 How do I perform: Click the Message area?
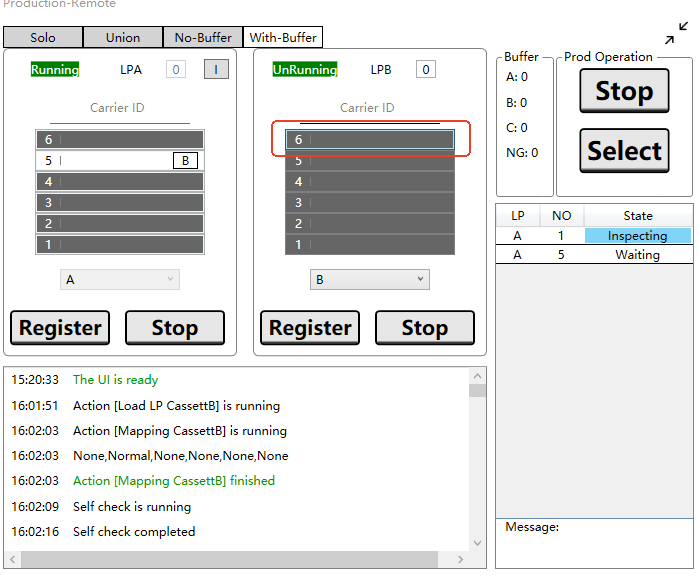coord(594,543)
